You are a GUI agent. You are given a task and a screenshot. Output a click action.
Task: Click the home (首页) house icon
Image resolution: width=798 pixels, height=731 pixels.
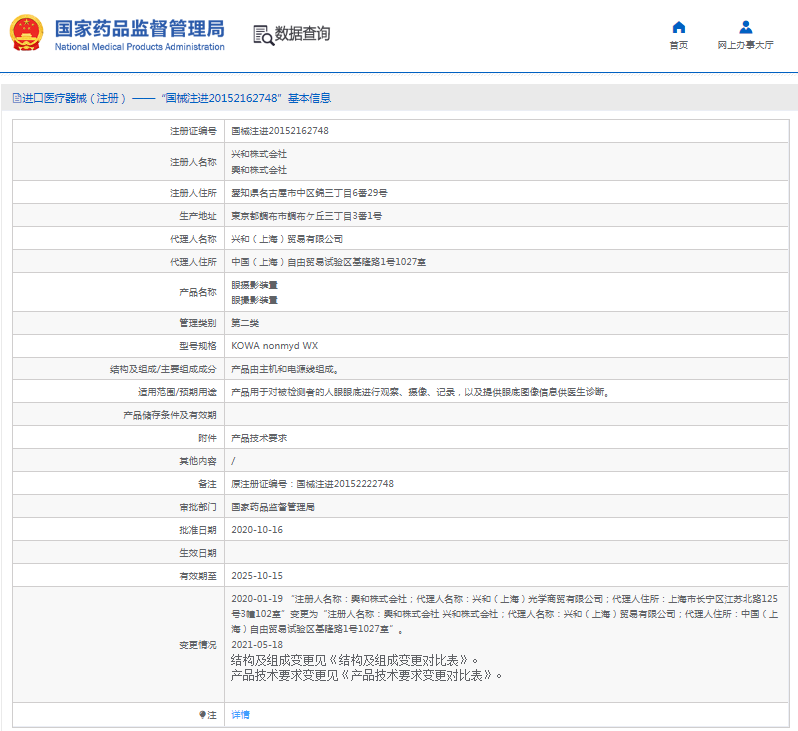coord(678,27)
